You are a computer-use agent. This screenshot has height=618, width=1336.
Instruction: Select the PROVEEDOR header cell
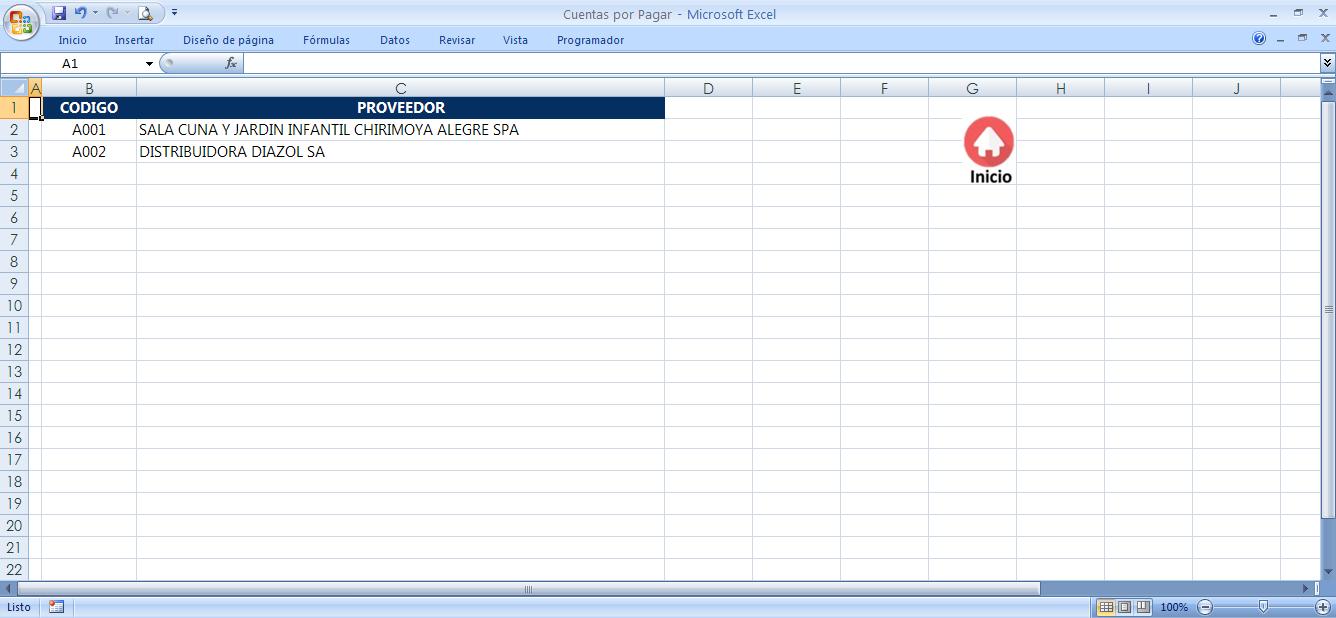click(x=400, y=107)
